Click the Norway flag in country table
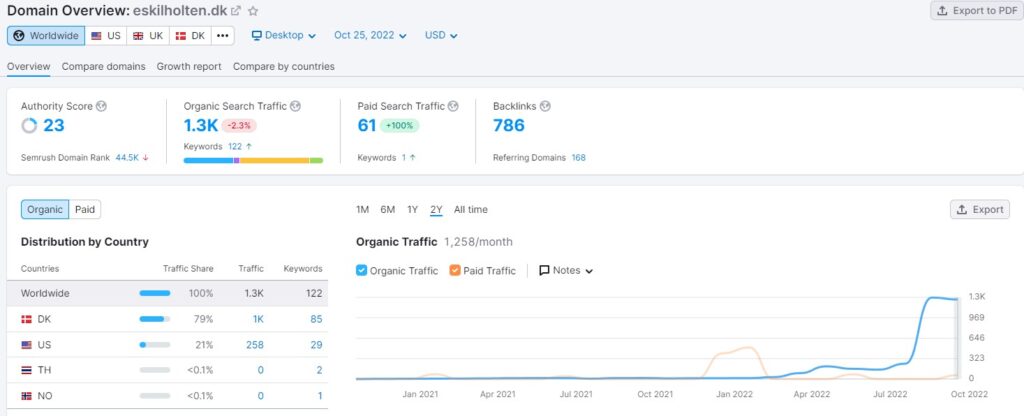 27,396
